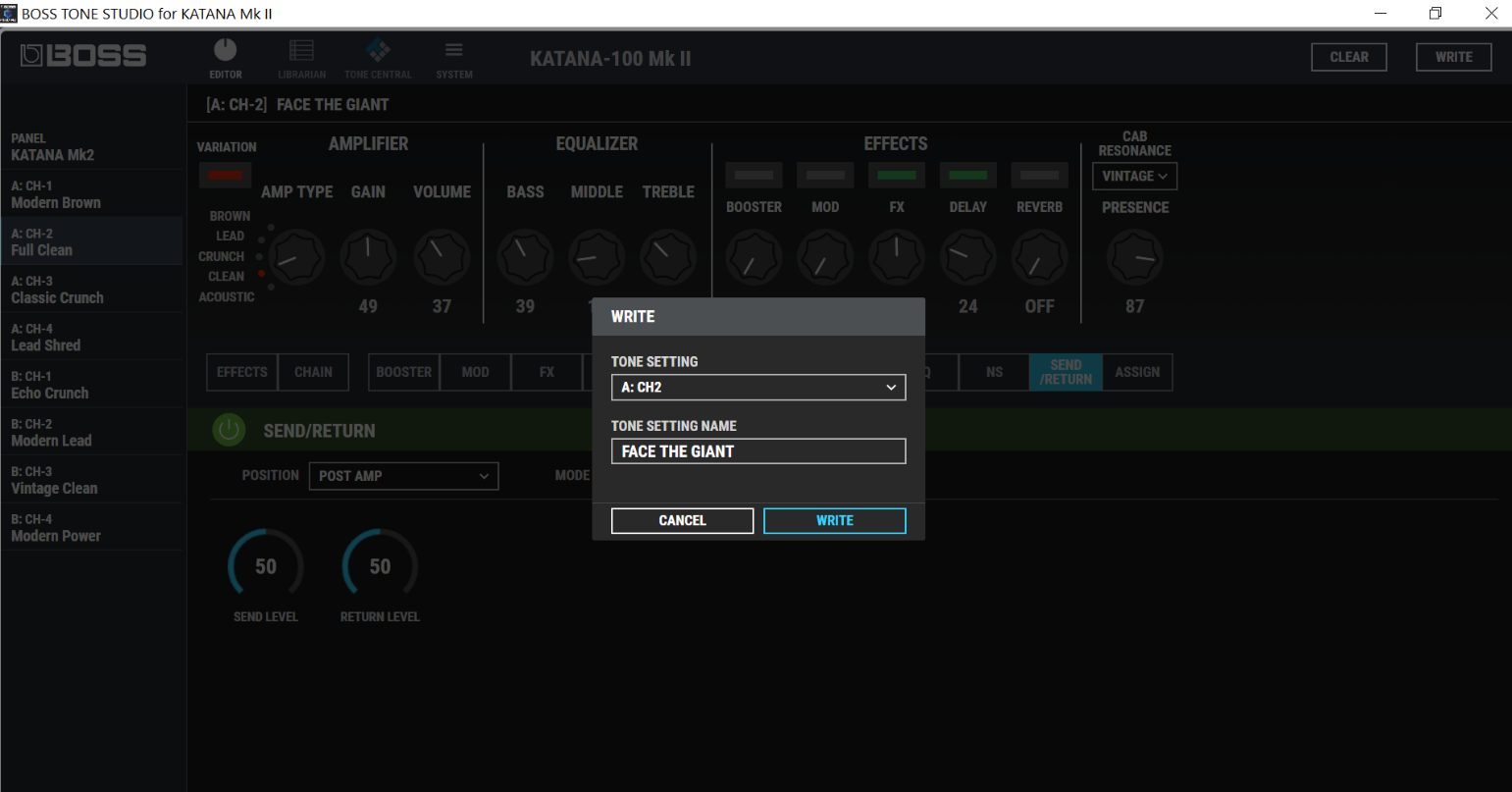Click the Tone Setting Name input field
The width and height of the screenshot is (1512, 792).
(x=758, y=451)
